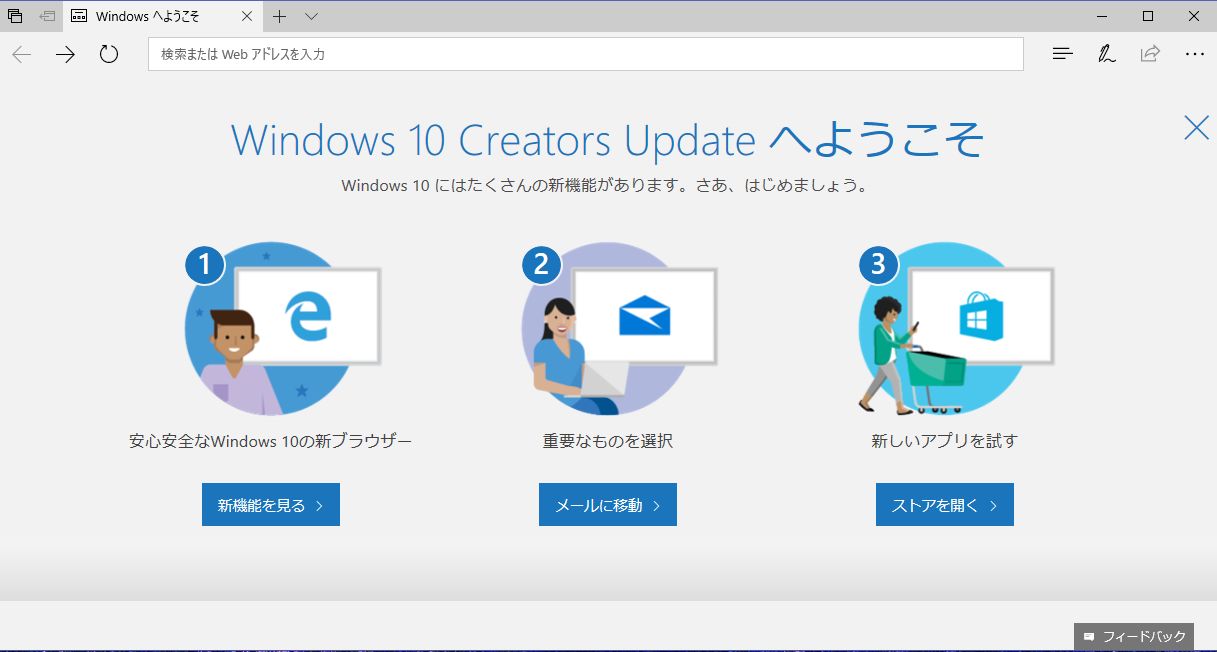Open the フィードバック button
Viewport: 1217px width, 652px height.
coord(1134,636)
